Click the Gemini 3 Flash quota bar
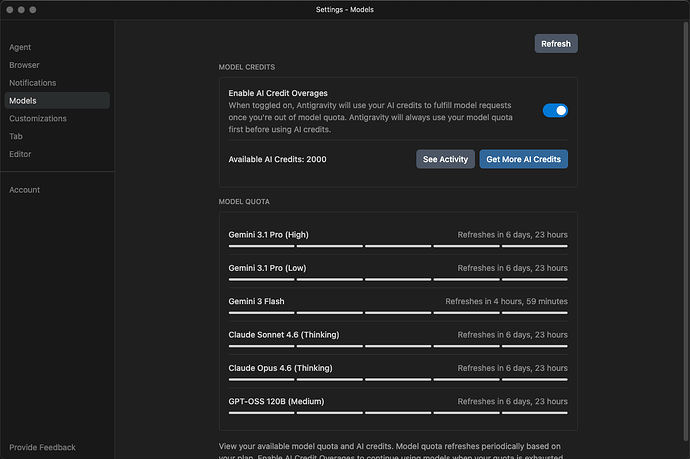Screen dimensions: 690x459 click(398, 312)
